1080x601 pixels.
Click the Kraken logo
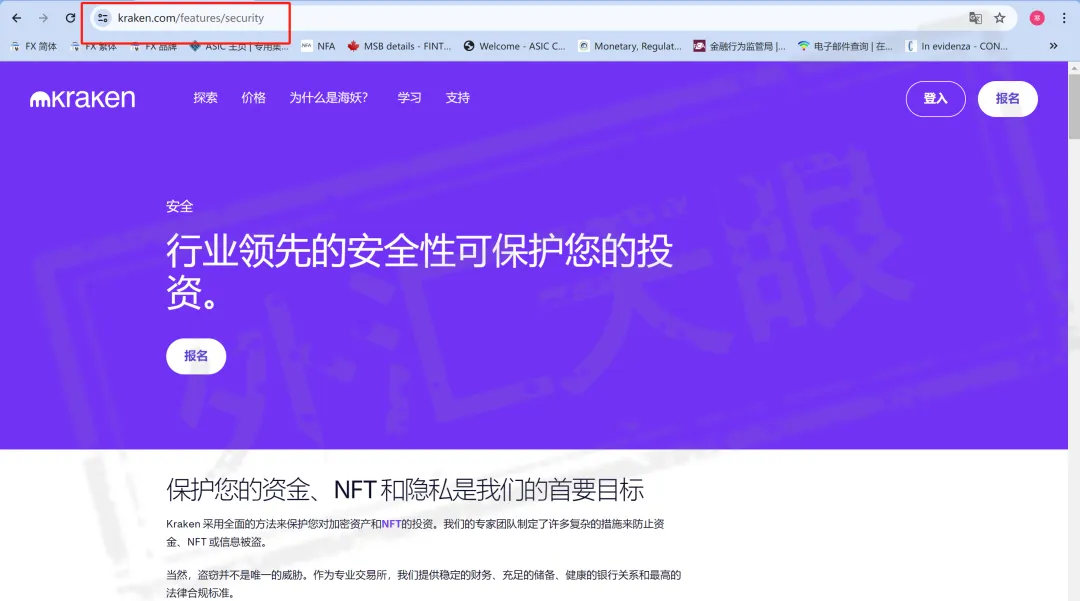(x=83, y=98)
